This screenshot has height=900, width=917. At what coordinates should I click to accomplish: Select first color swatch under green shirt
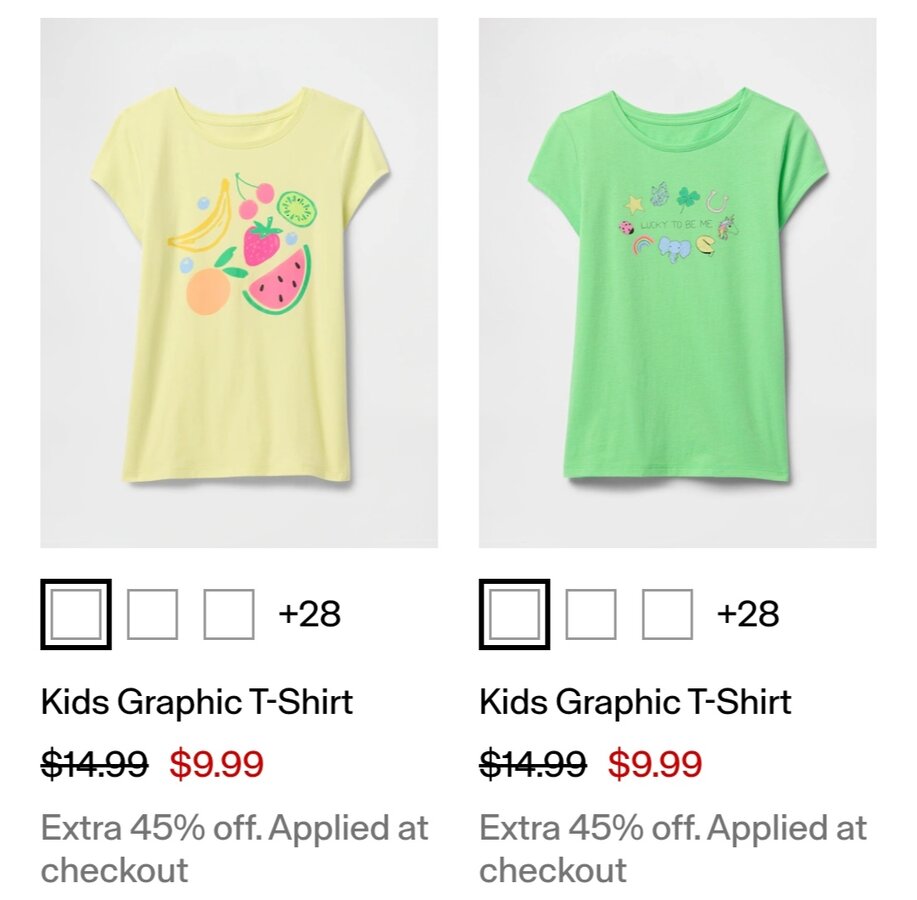(514, 614)
